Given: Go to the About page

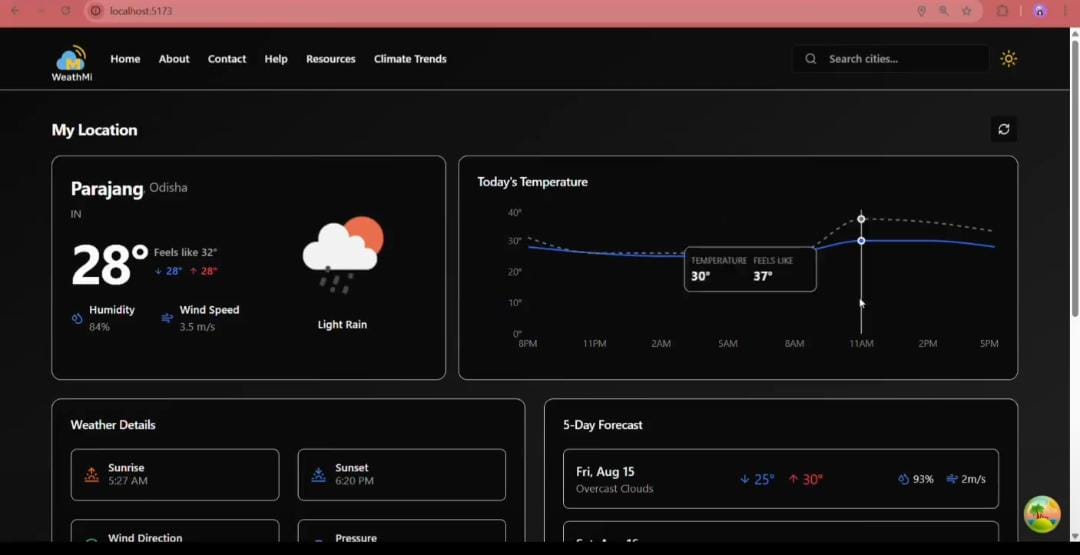Looking at the screenshot, I should coord(174,59).
